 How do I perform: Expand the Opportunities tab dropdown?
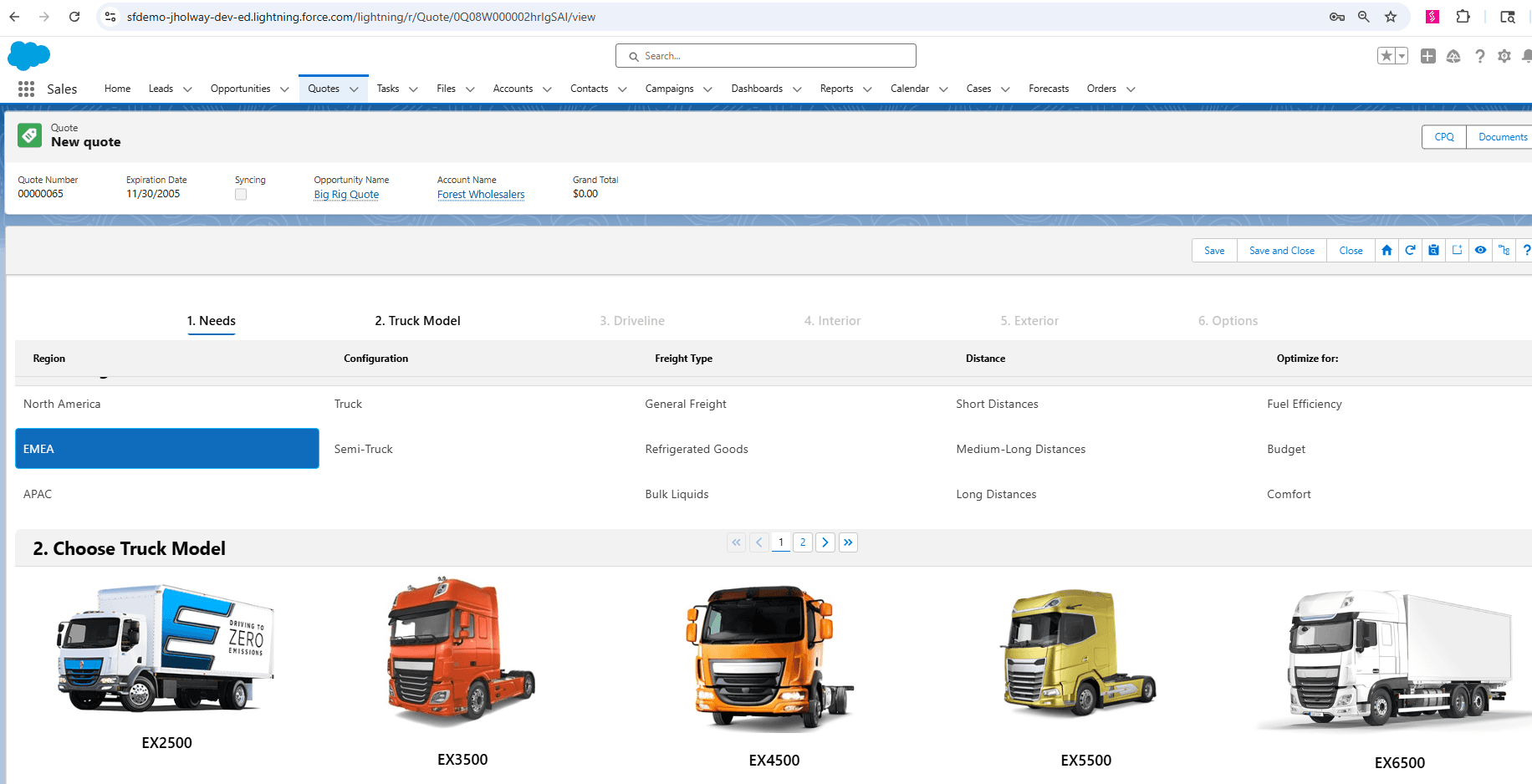pyautogui.click(x=284, y=89)
